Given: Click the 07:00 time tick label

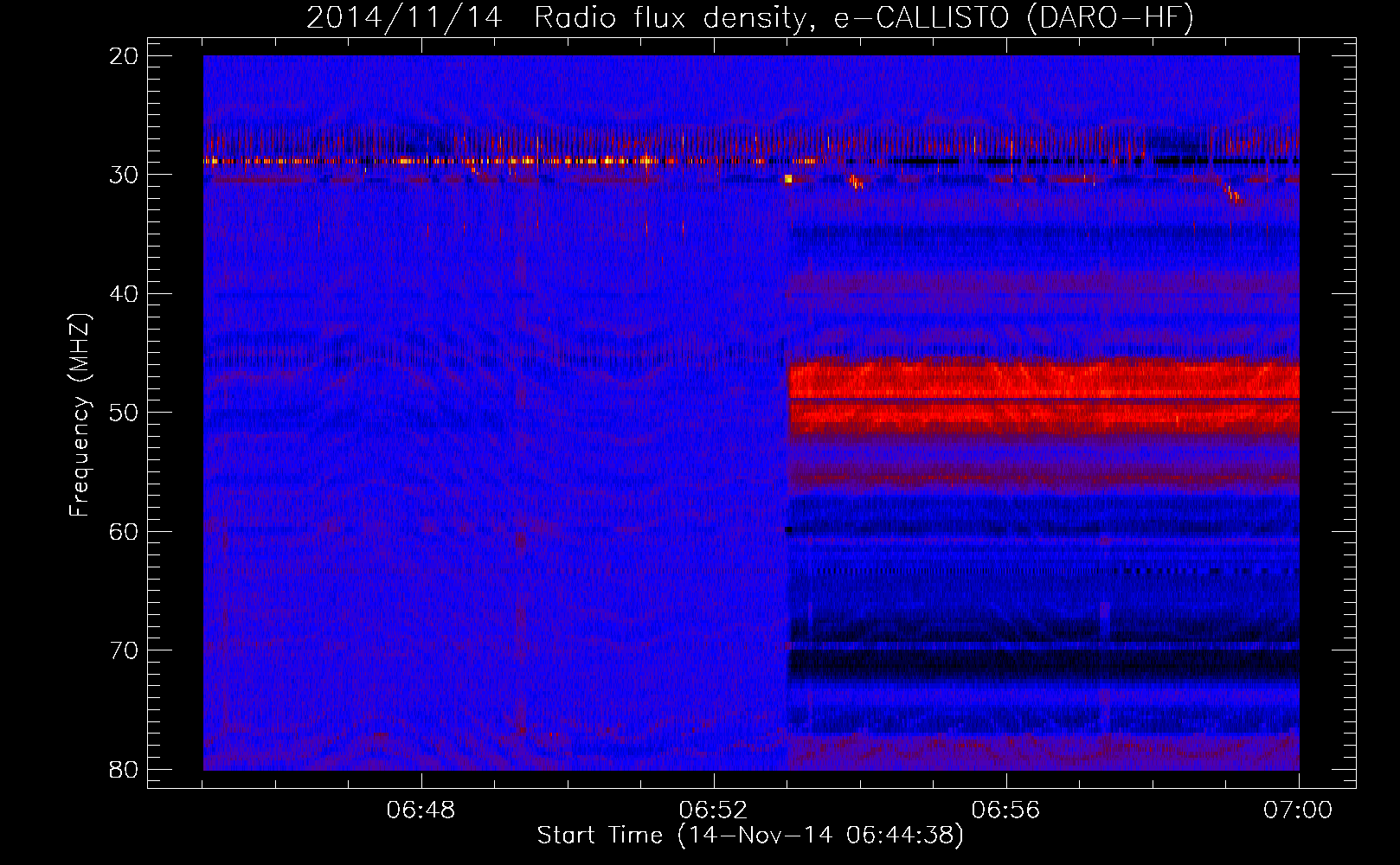Looking at the screenshot, I should [x=1298, y=811].
